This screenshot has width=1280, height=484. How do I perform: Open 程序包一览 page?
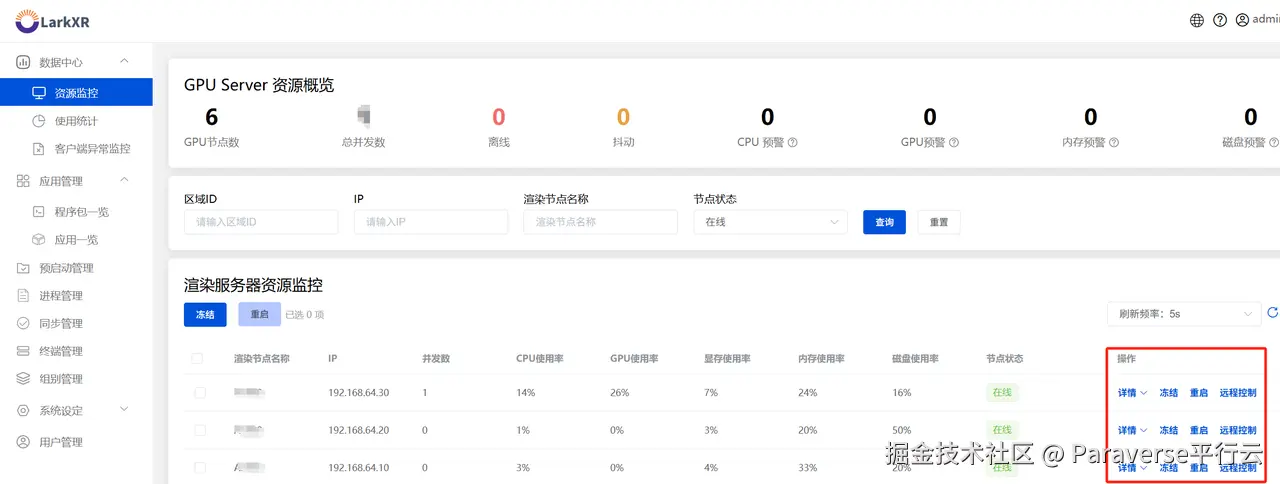(81, 212)
